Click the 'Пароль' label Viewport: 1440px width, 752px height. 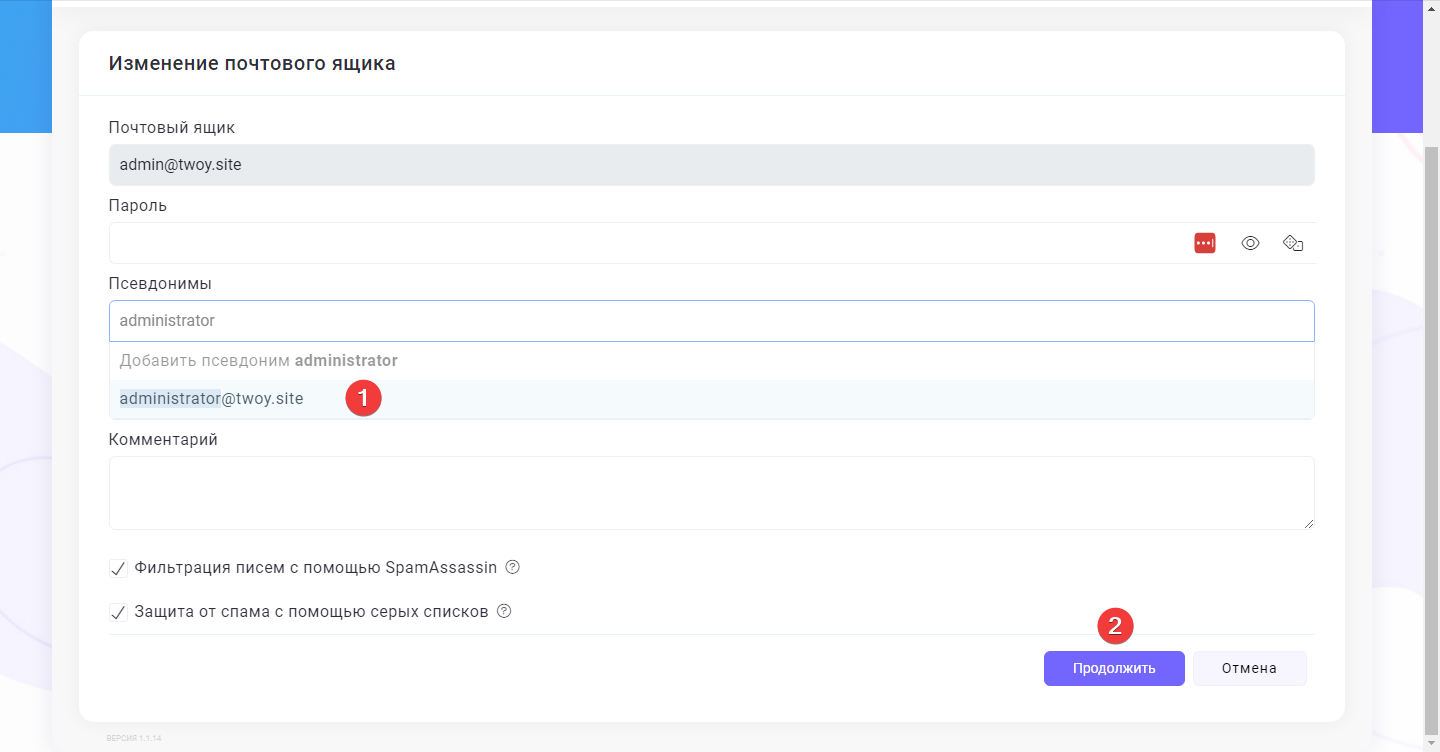pos(138,206)
